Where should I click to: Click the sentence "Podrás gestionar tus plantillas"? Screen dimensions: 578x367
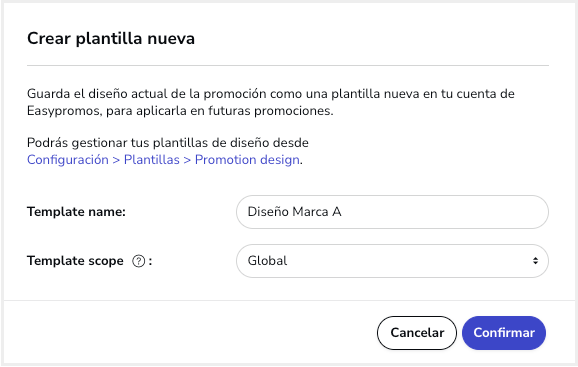pos(168,143)
